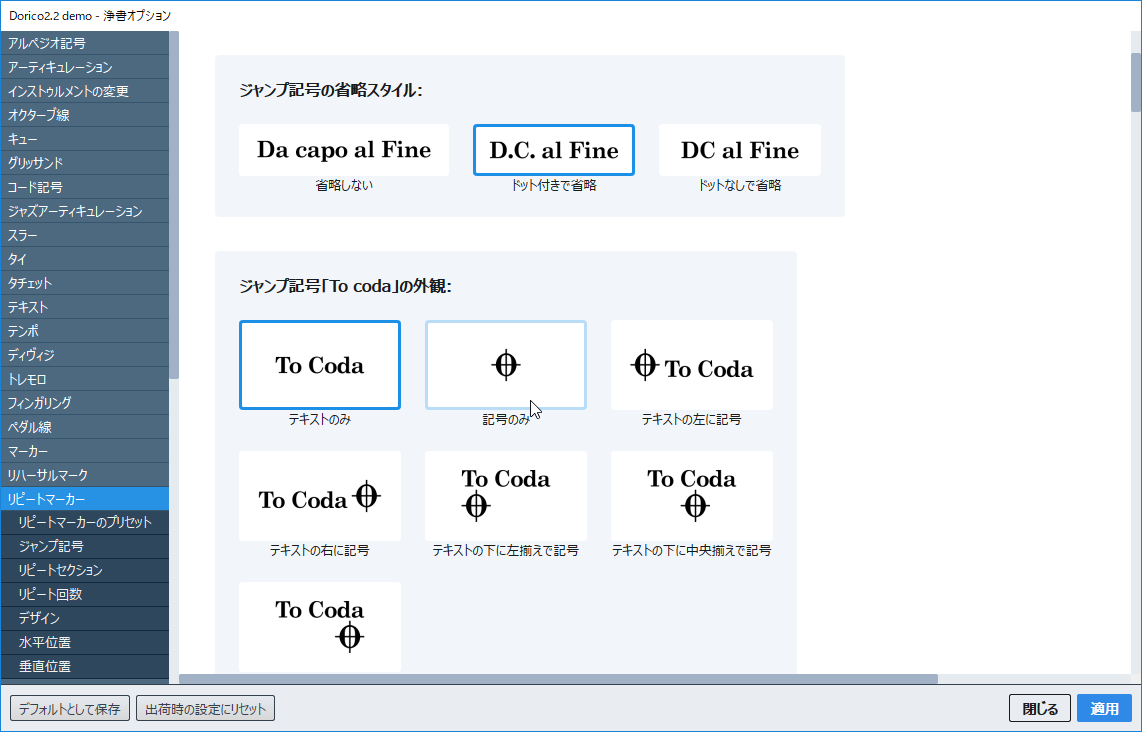Select symbol below text center-aligned option

691,496
